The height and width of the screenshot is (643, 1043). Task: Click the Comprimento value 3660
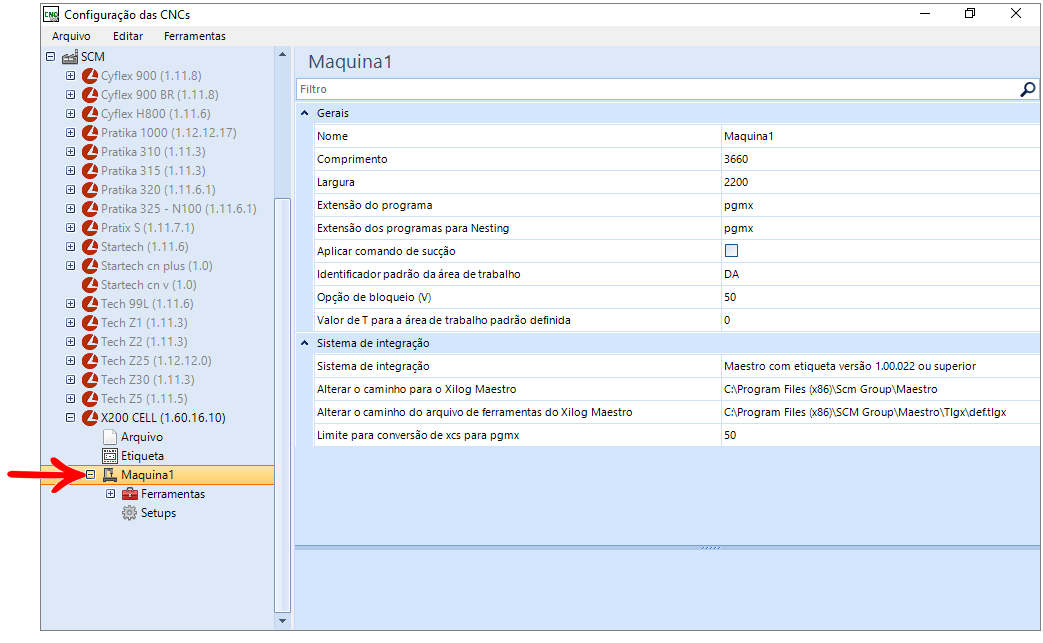(736, 159)
